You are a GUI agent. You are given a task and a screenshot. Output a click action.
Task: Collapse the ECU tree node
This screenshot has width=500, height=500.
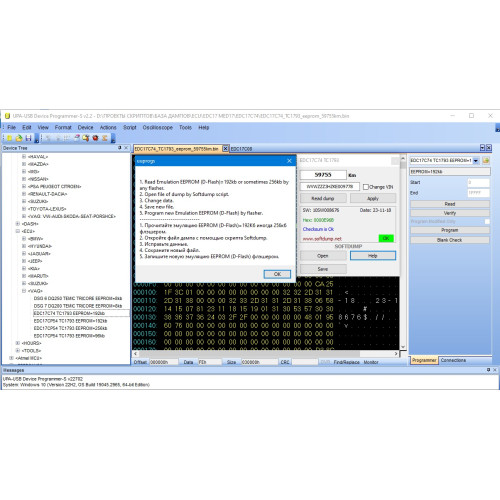(x=18, y=231)
